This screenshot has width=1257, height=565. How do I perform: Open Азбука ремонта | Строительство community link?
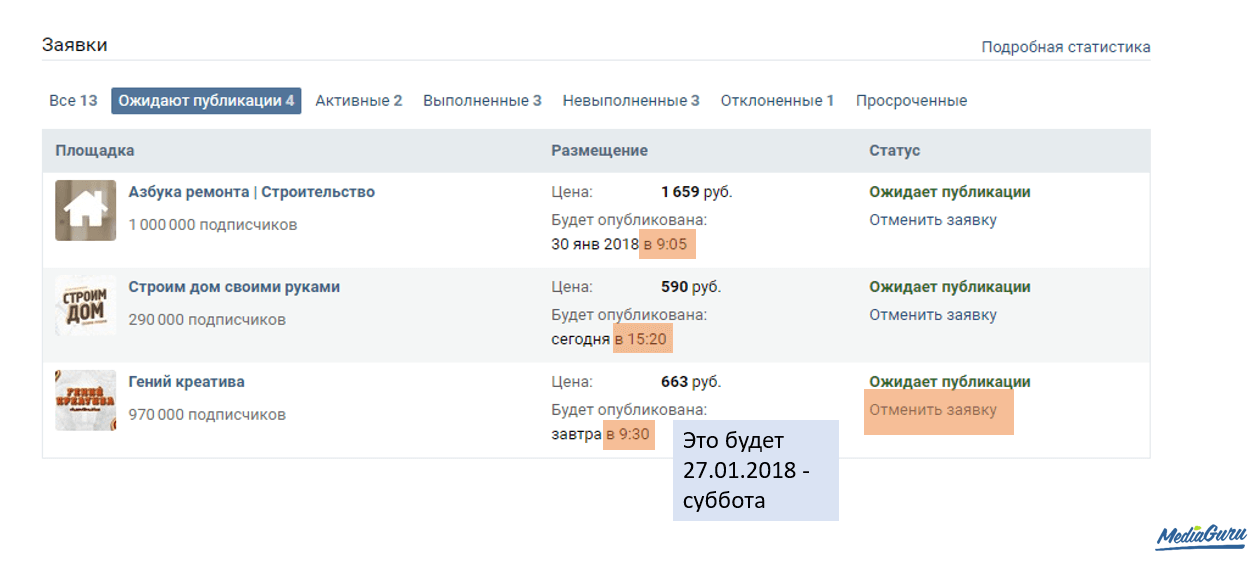(251, 192)
